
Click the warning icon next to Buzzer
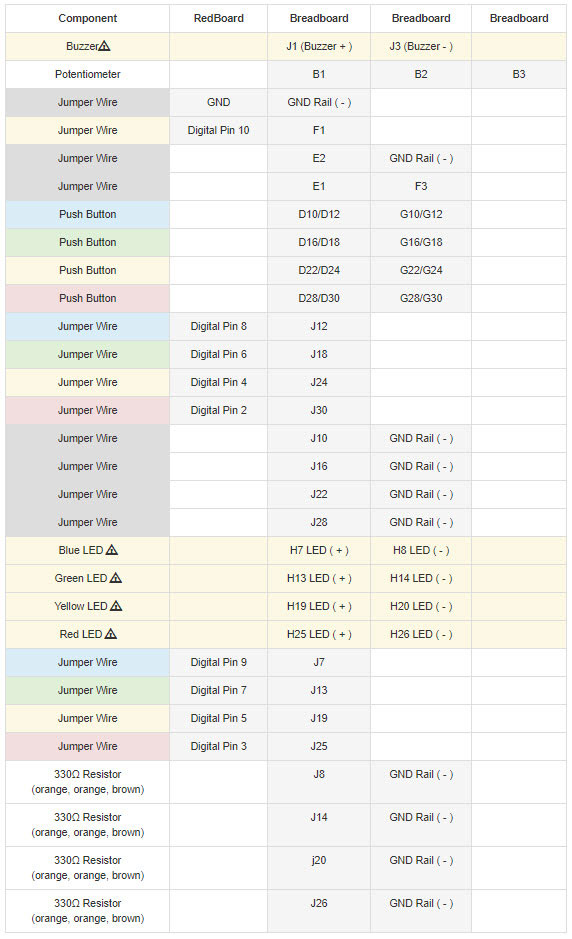104,46
